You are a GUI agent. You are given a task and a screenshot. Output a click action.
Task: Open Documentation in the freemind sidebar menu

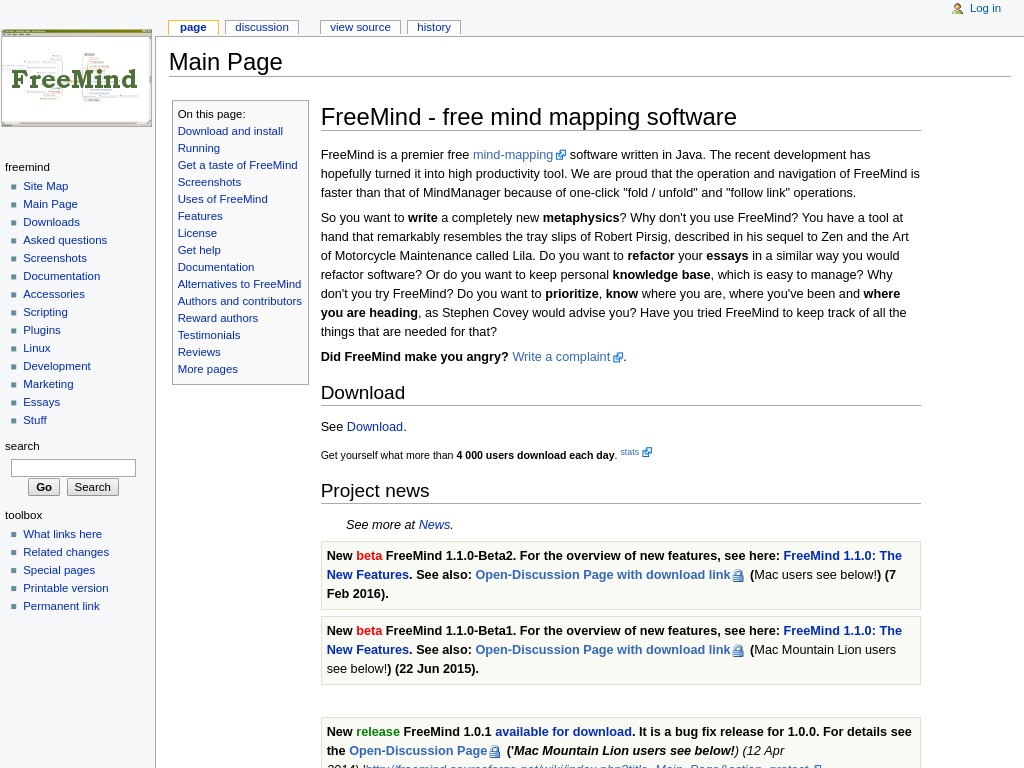(x=62, y=276)
